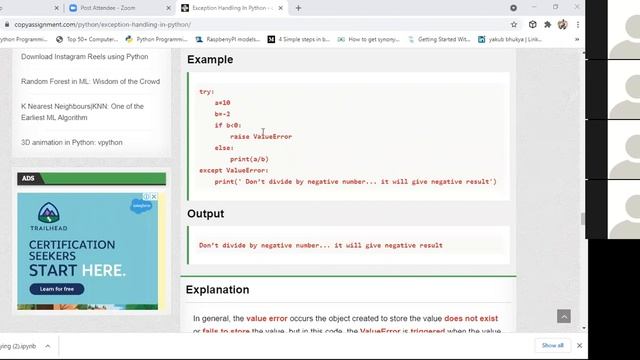Open the yakub bhukya LinkedIn bookmark
Viewport: 640px width, 360px height.
(x=510, y=40)
